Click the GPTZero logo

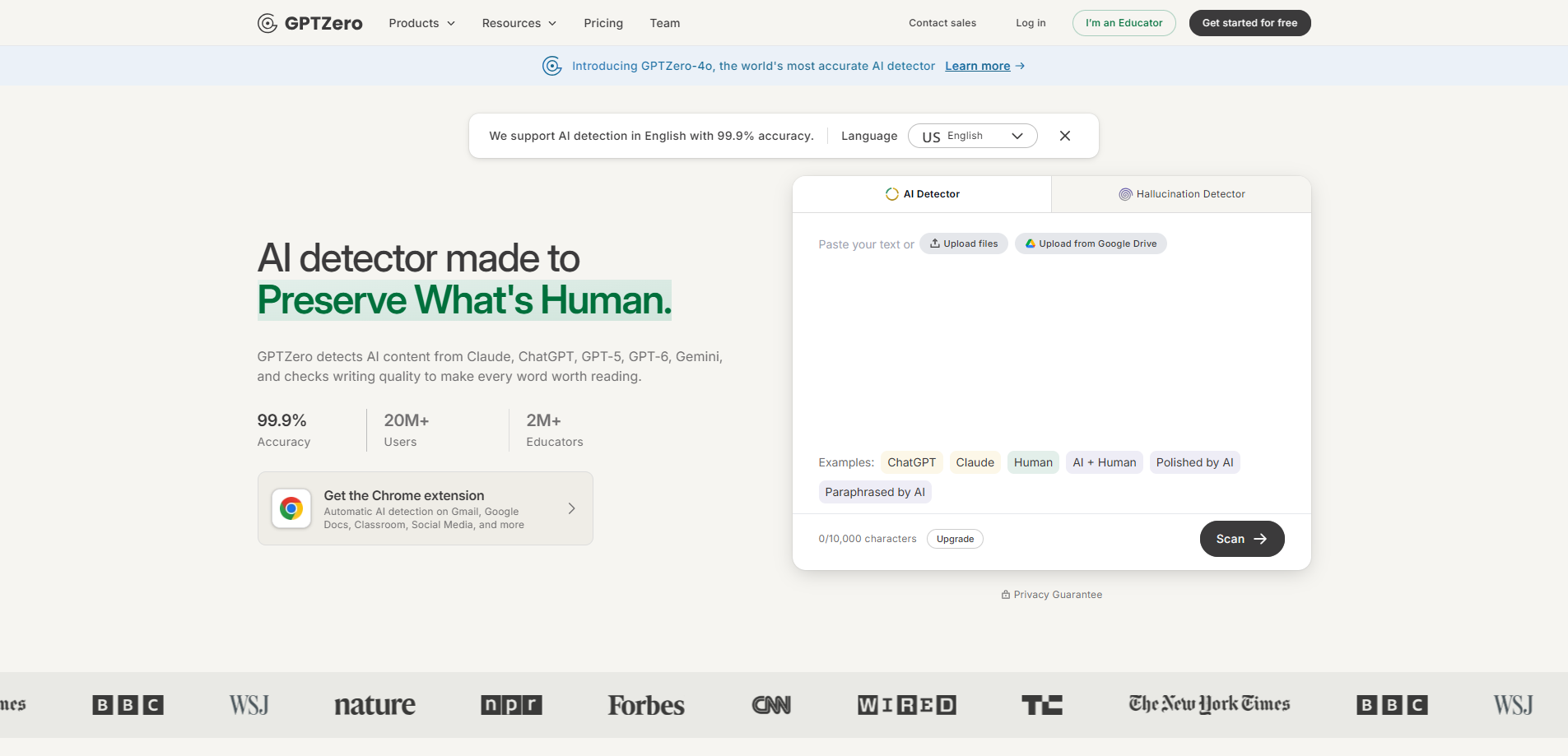tap(309, 23)
